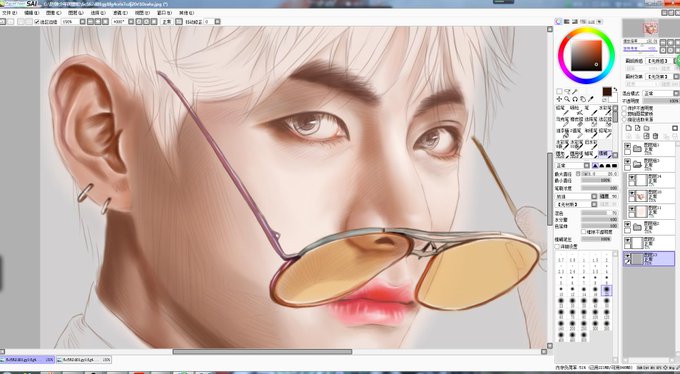Choose the flat hard brush edge shape
The width and height of the screenshot is (680, 374).
coord(614,165)
